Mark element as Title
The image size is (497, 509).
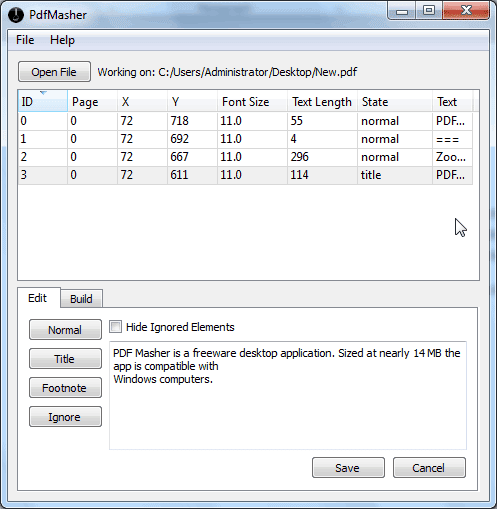click(x=65, y=359)
